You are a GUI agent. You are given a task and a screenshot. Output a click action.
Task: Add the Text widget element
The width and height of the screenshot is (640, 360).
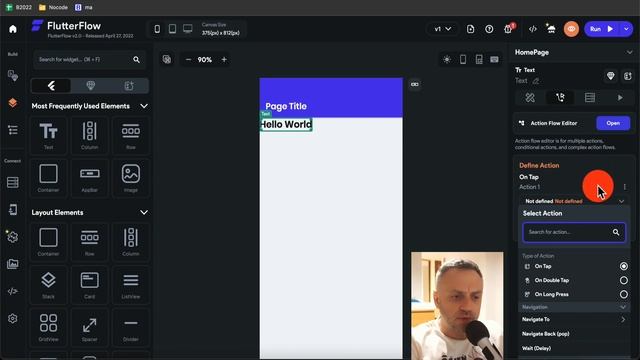point(48,135)
